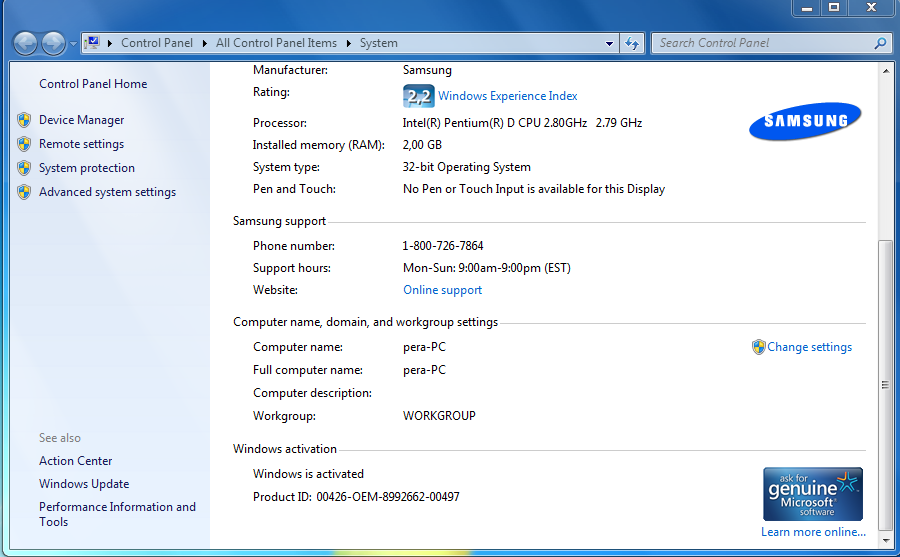Open Action Center
The image size is (900, 557).
(x=75, y=461)
